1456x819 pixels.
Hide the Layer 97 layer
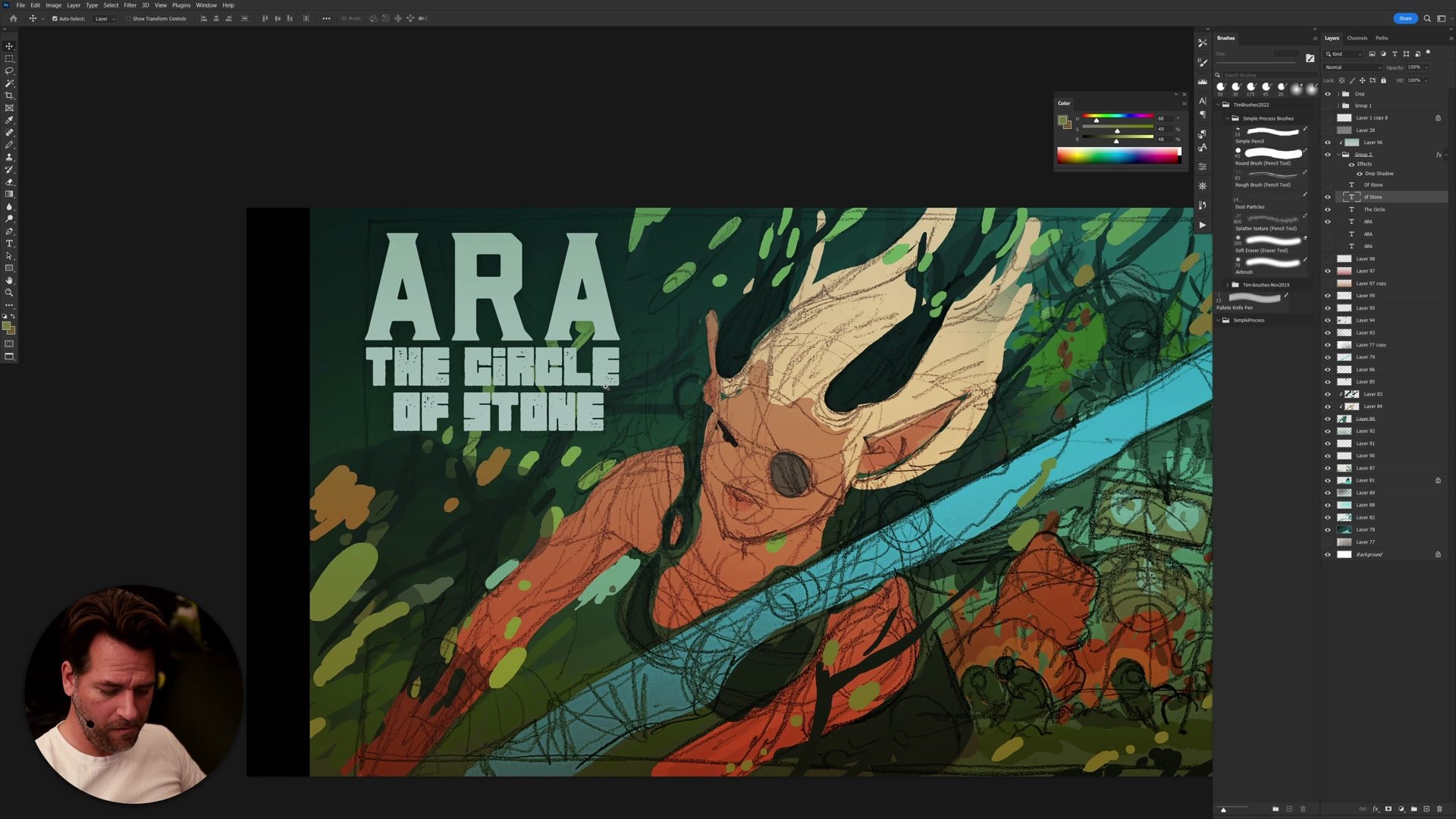[1327, 271]
